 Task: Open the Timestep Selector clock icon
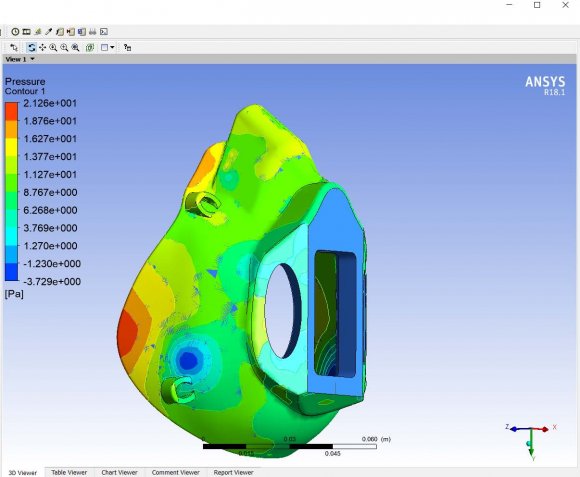[15, 32]
